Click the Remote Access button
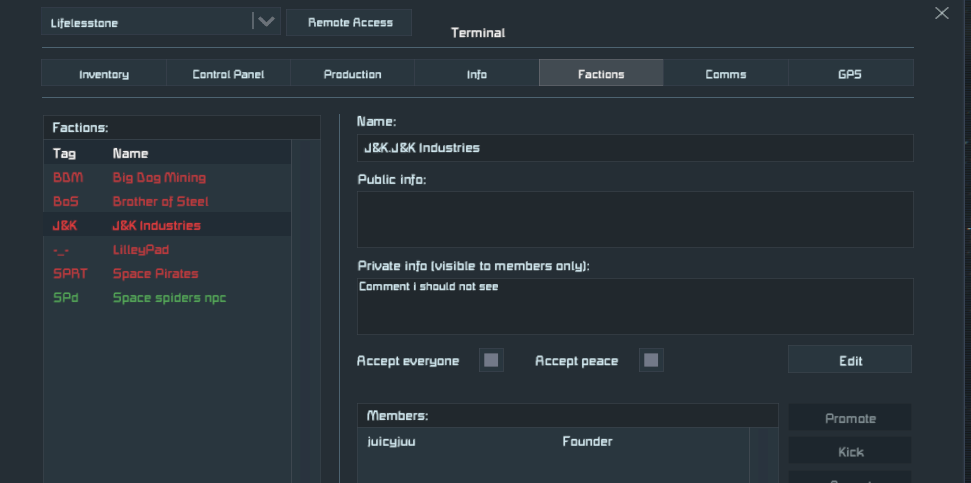Screen dimensions: 971x483 pyautogui.click(x=349, y=22)
